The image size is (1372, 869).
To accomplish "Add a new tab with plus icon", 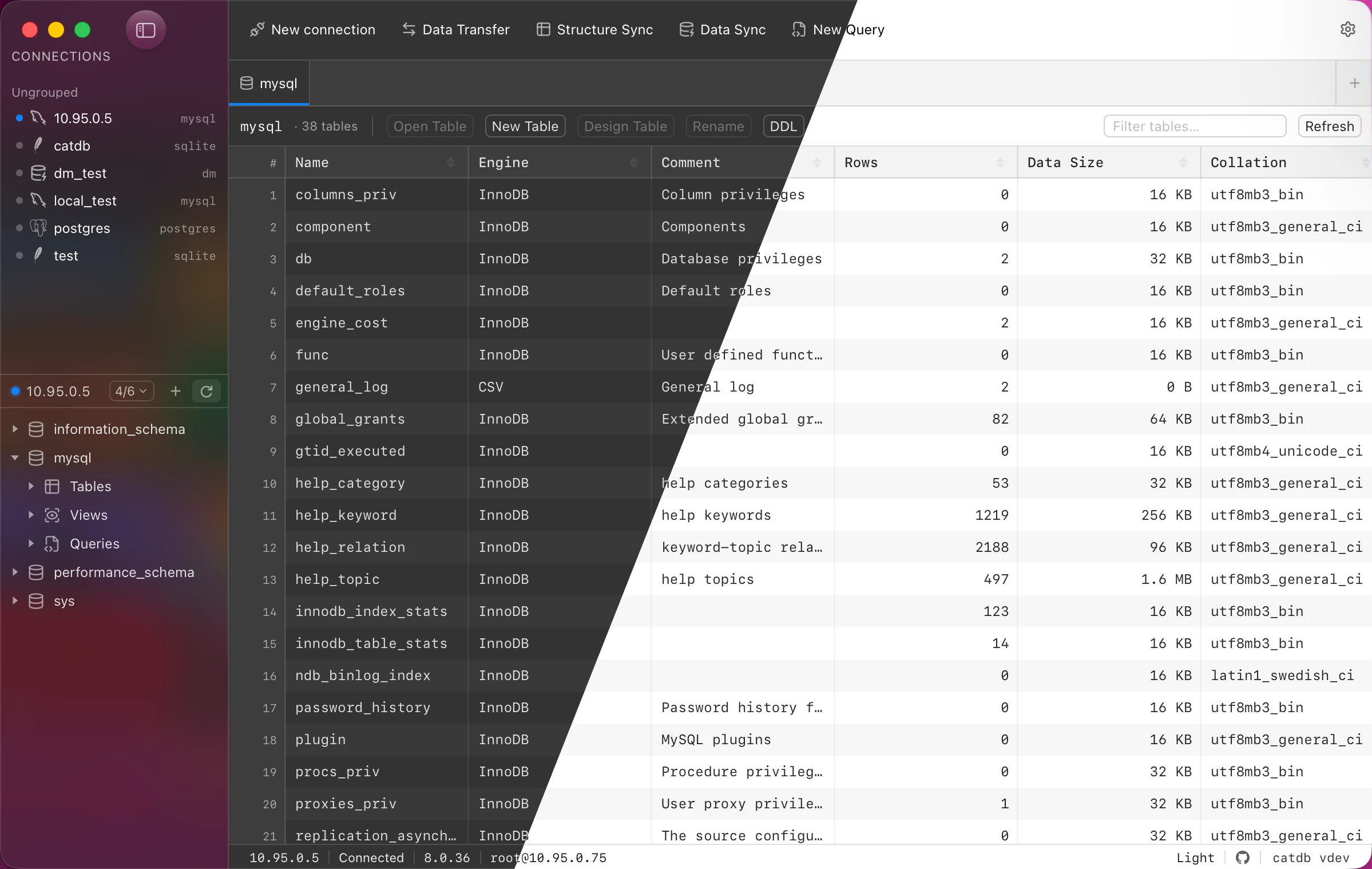I will (1354, 84).
